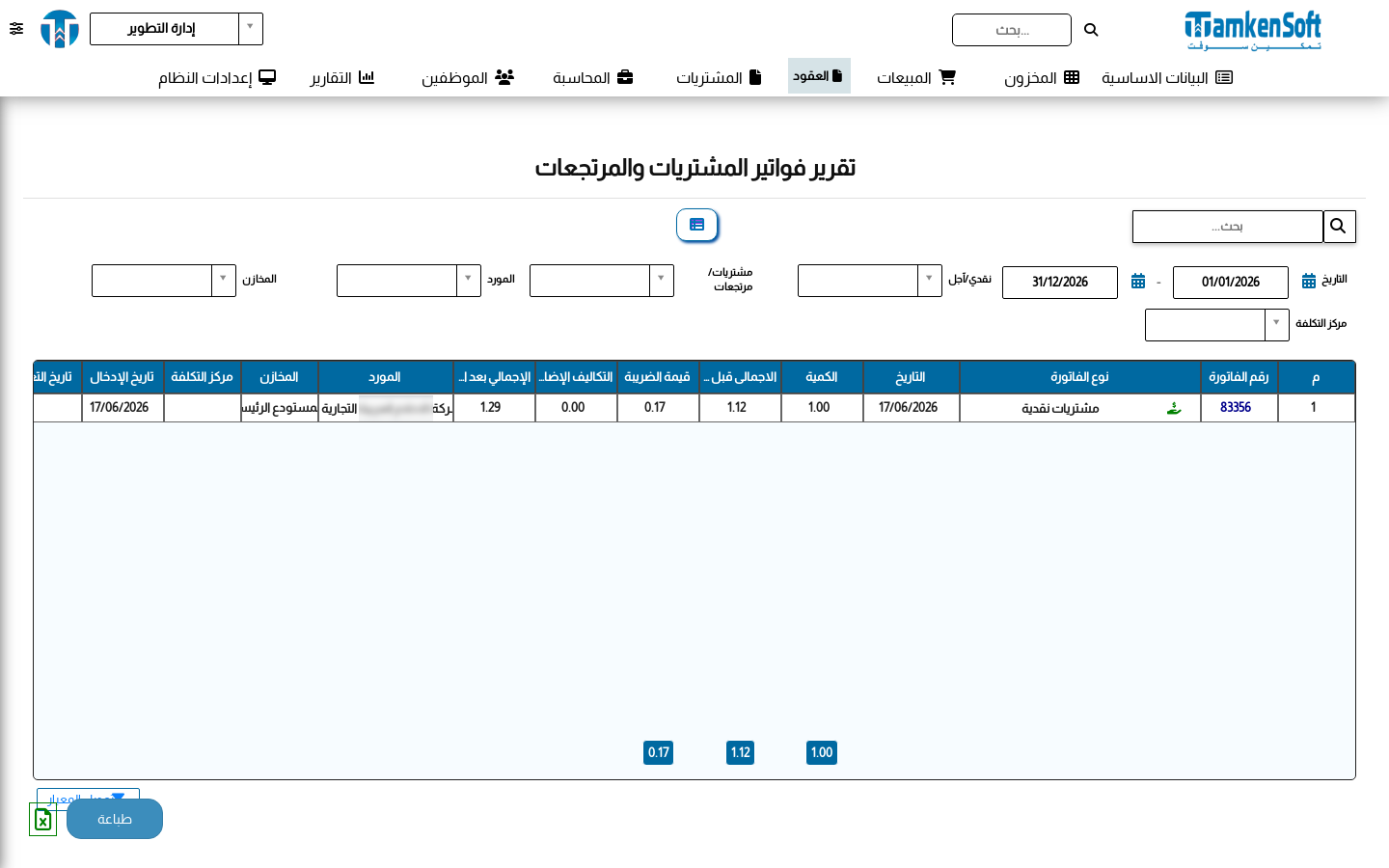The image size is (1389, 868).
Task: Click the 0.17 tax total badge
Action: [x=658, y=752]
